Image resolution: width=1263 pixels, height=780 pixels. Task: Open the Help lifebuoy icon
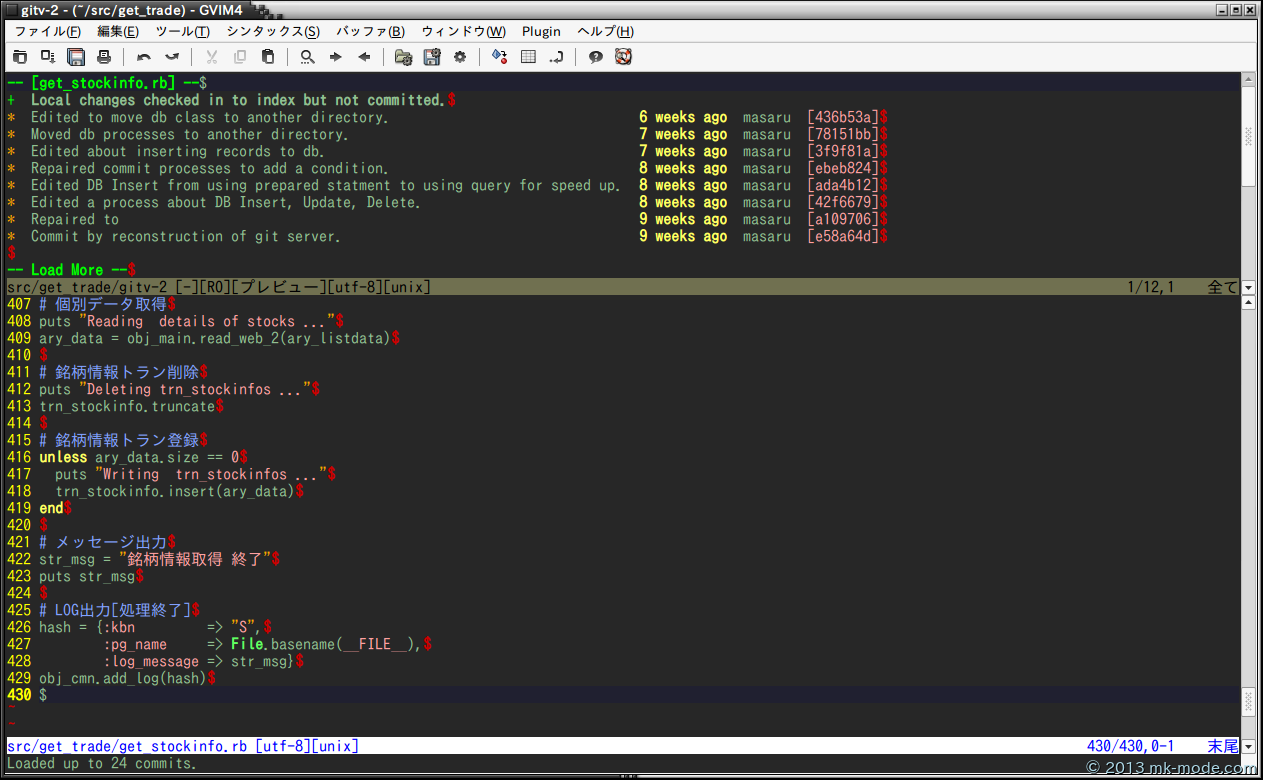coord(624,57)
